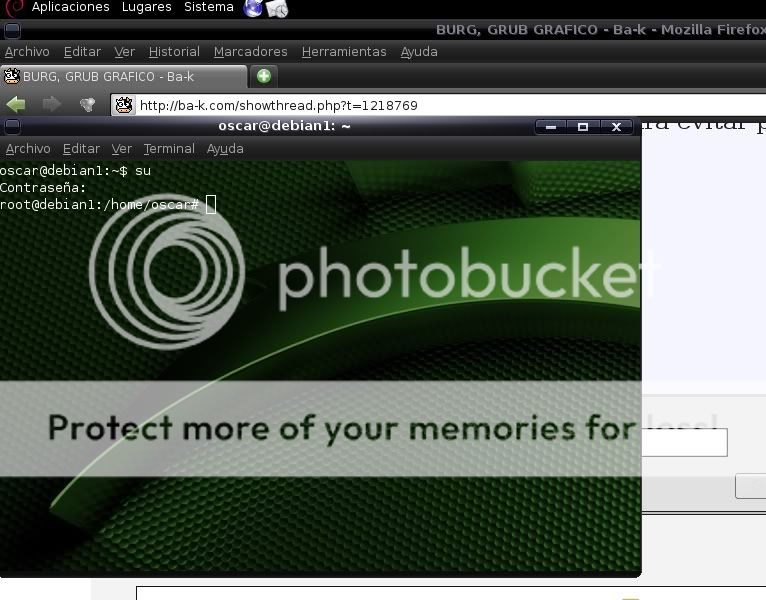Click the site favicon in the URL bar
This screenshot has height=600, width=766.
124,105
